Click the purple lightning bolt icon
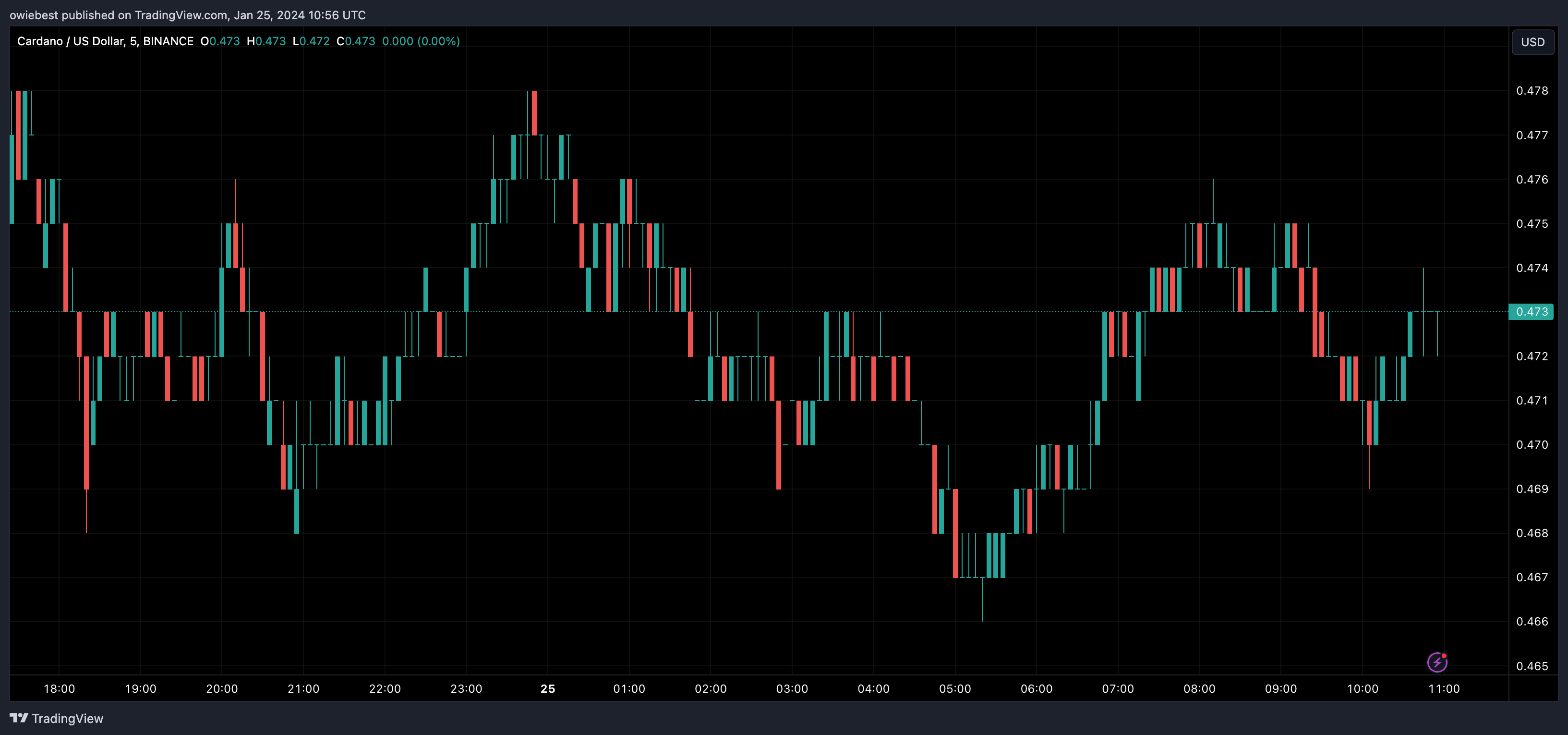This screenshot has width=1568, height=735. coord(1437,662)
